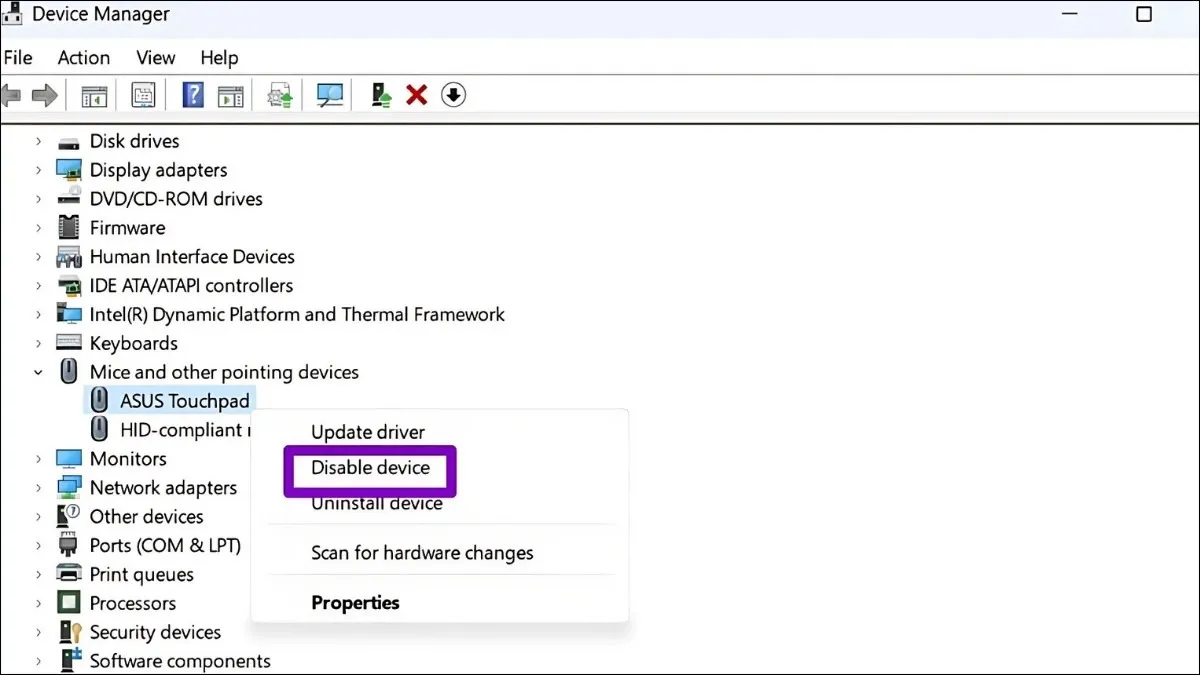The height and width of the screenshot is (675, 1200).
Task: Click the black down-arrow disable device icon
Action: click(454, 95)
